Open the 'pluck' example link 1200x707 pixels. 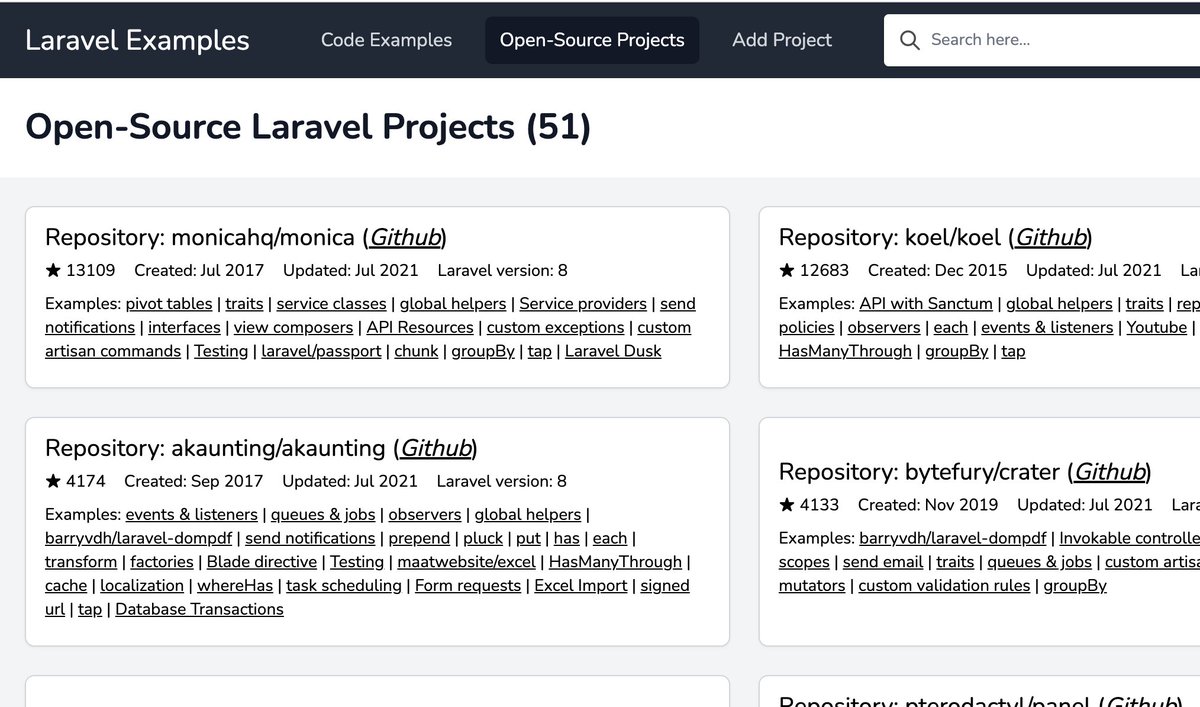[483, 539]
